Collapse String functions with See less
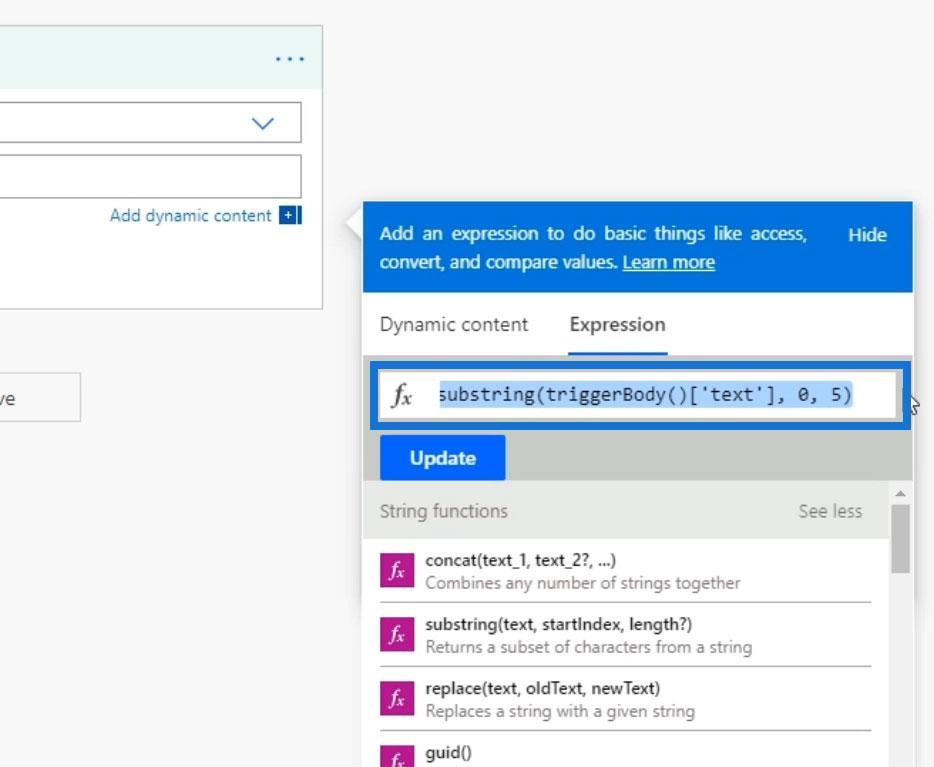934x767 pixels. [x=830, y=511]
